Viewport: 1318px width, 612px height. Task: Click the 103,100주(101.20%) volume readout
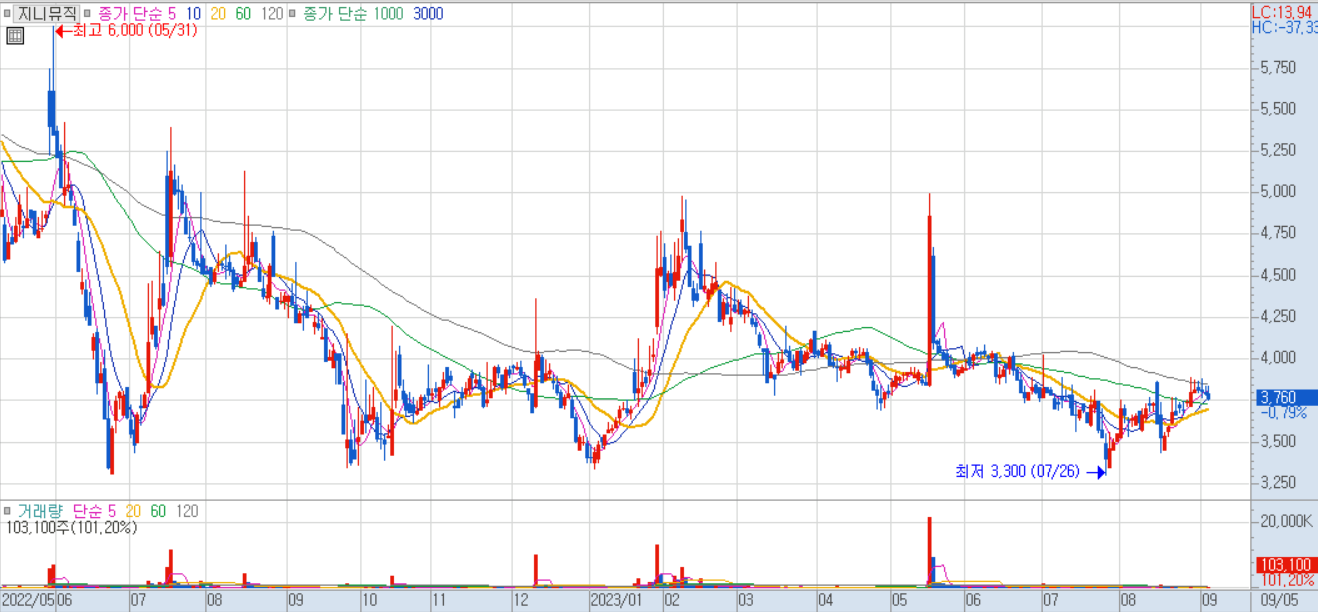[x=71, y=527]
